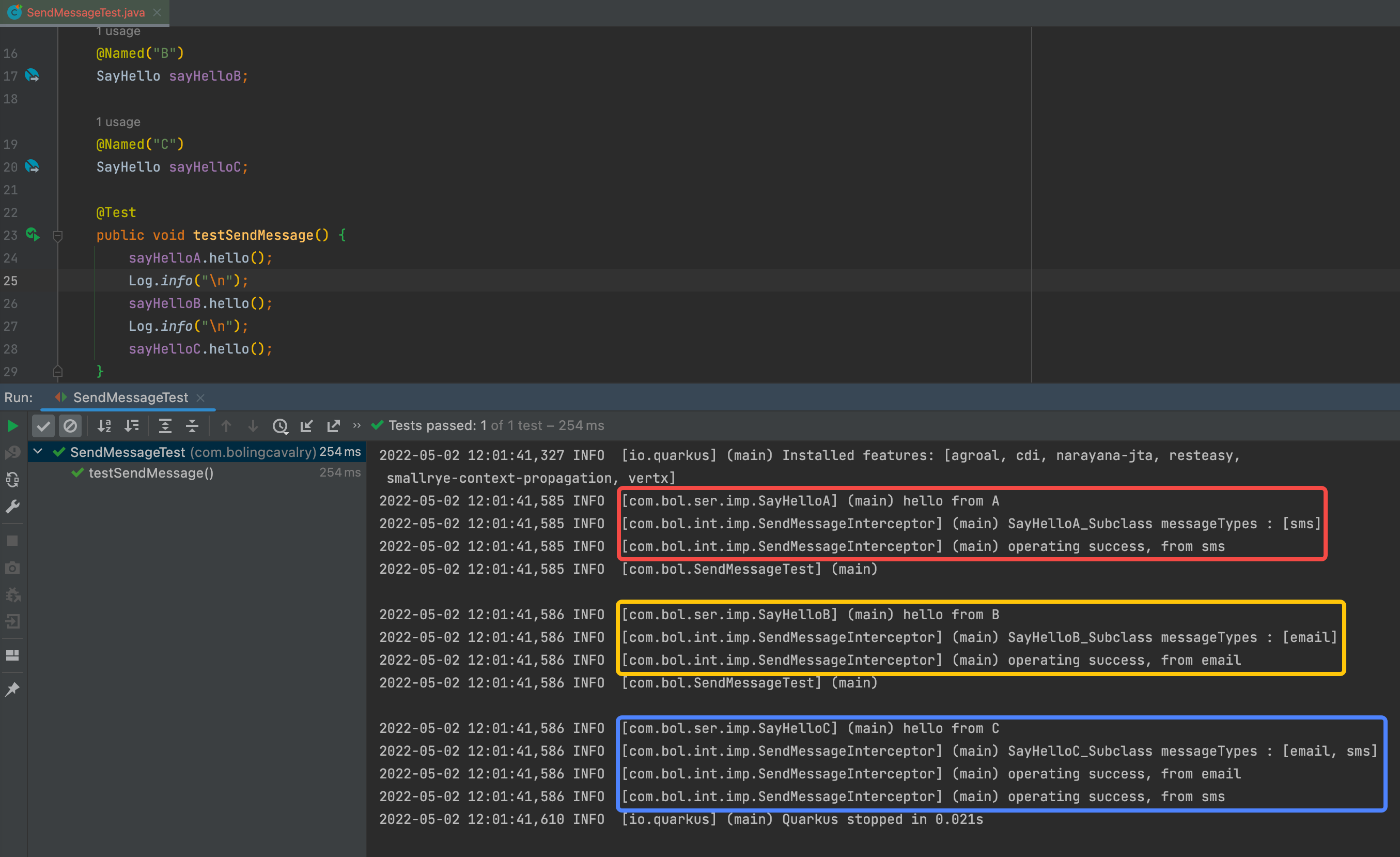Click the export test results icon
Viewport: 1400px width, 857px height.
tap(334, 425)
